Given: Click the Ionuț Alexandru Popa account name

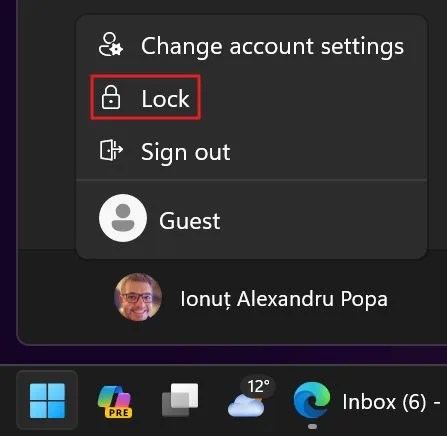Looking at the screenshot, I should (x=284, y=299).
